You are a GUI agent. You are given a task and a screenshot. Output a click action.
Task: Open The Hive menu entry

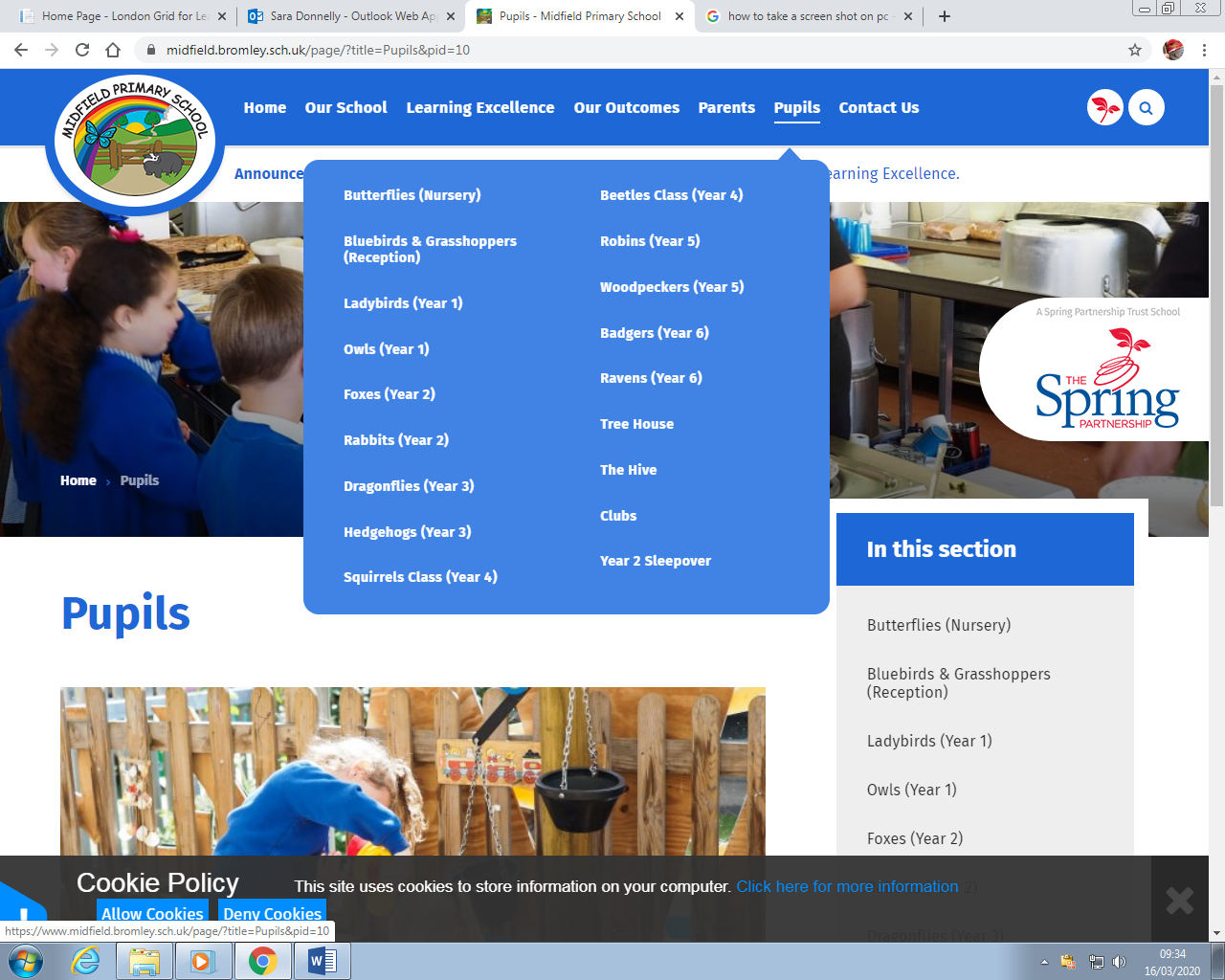629,470
